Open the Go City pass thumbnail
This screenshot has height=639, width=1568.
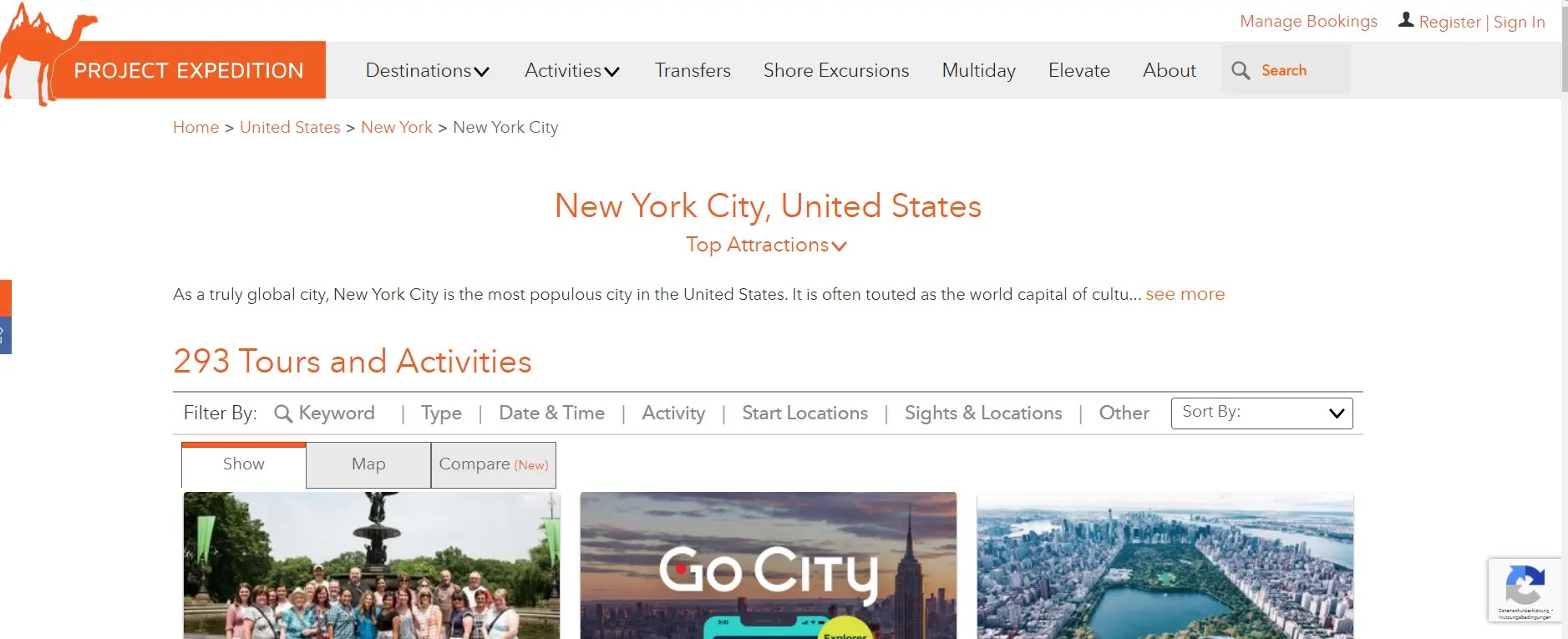pyautogui.click(x=769, y=565)
